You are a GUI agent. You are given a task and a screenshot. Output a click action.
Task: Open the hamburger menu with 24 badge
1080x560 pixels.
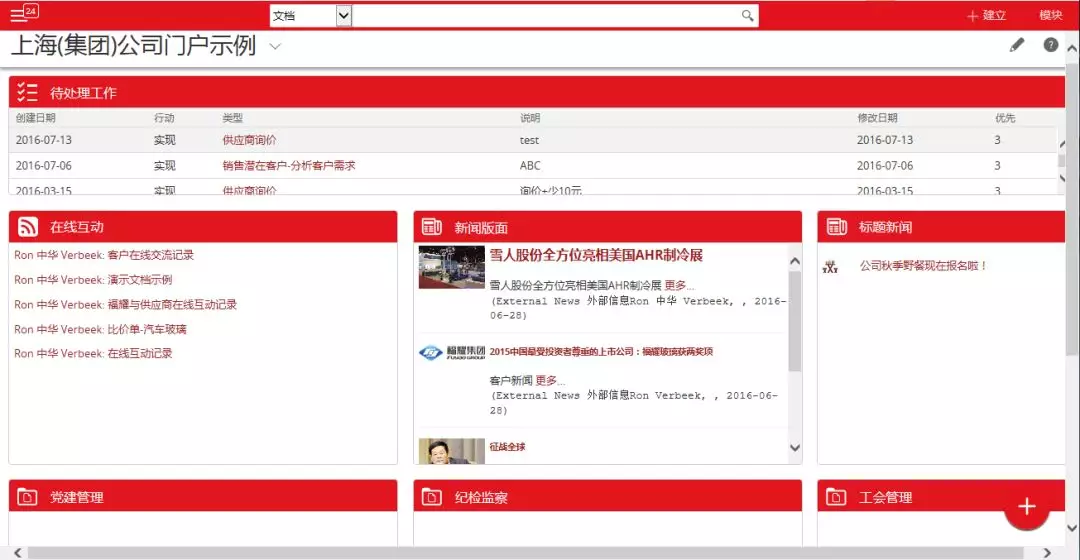click(22, 14)
